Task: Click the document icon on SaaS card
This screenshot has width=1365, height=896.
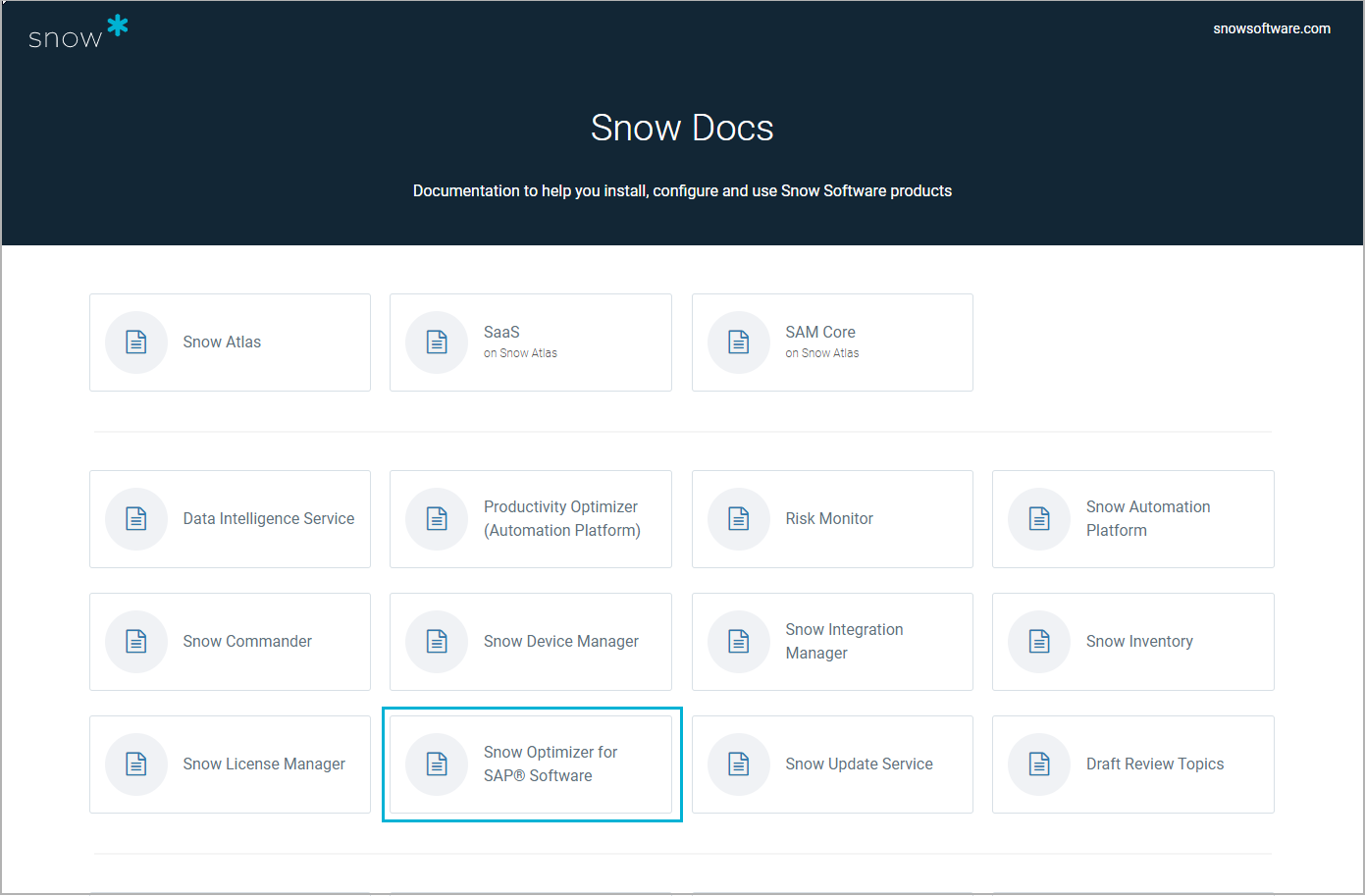Action: (x=437, y=343)
